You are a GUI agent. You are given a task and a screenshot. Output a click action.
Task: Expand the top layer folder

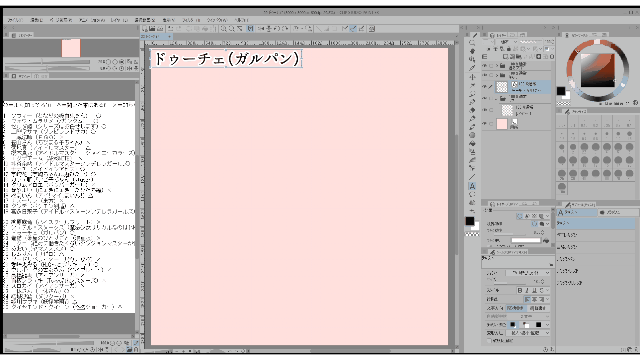pyautogui.click(x=497, y=65)
